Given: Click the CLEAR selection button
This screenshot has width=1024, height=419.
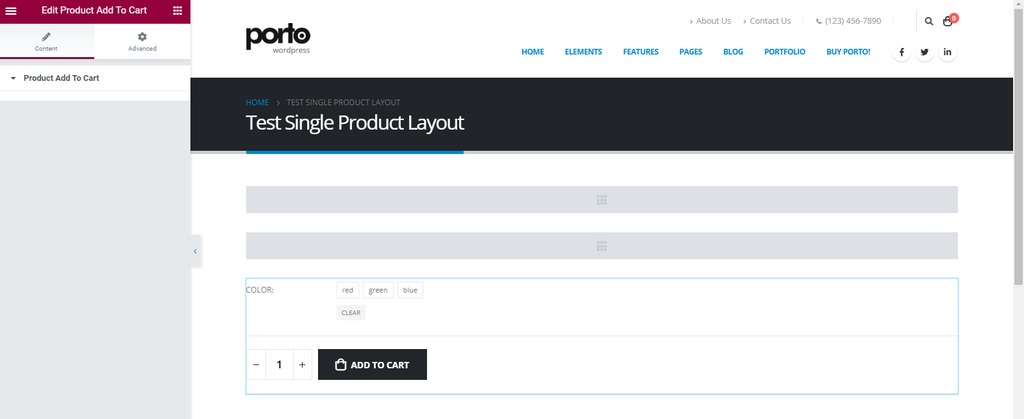Looking at the screenshot, I should (x=351, y=313).
